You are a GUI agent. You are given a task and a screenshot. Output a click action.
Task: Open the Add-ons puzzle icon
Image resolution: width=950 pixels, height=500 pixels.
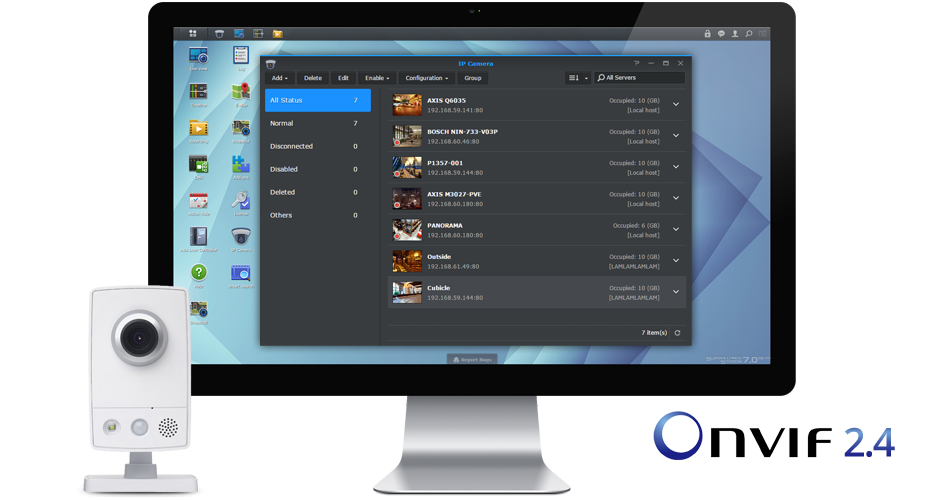pyautogui.click(x=241, y=164)
